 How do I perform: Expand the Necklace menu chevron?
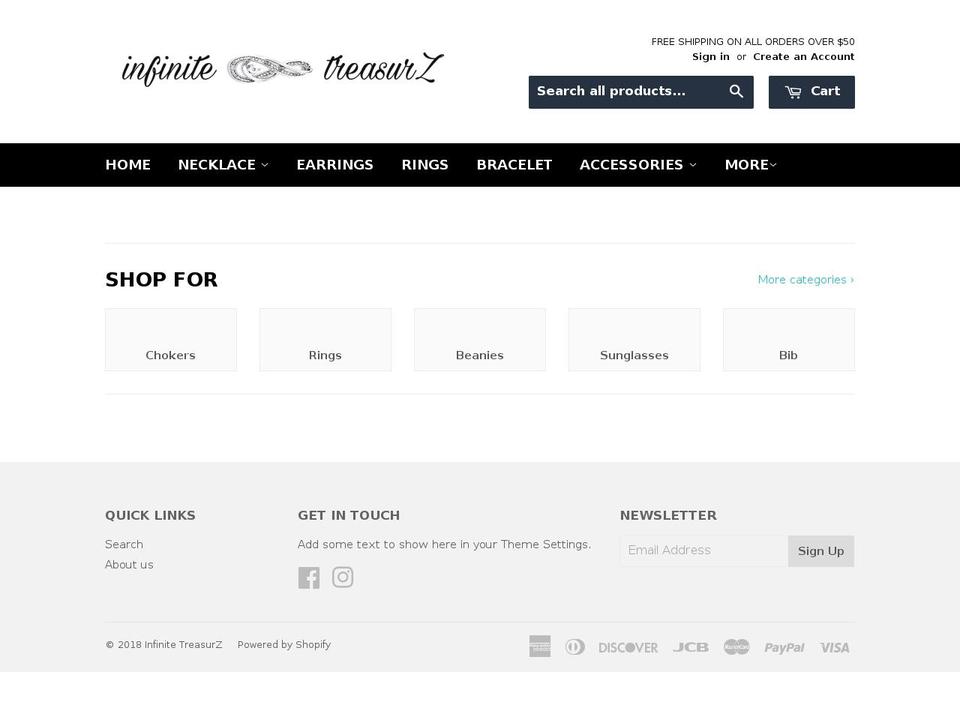(264, 165)
